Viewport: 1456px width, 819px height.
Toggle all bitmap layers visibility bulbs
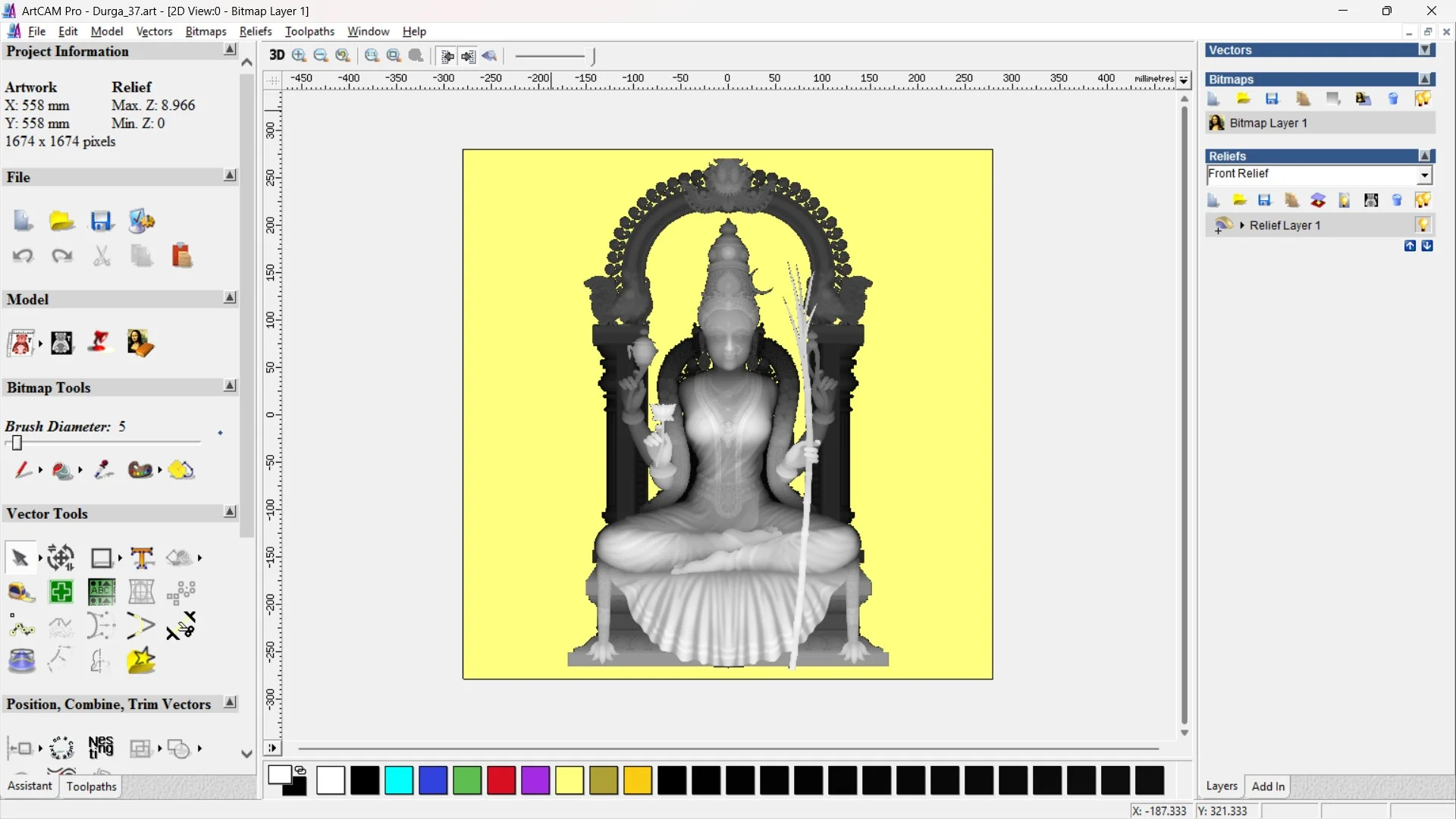1423,99
